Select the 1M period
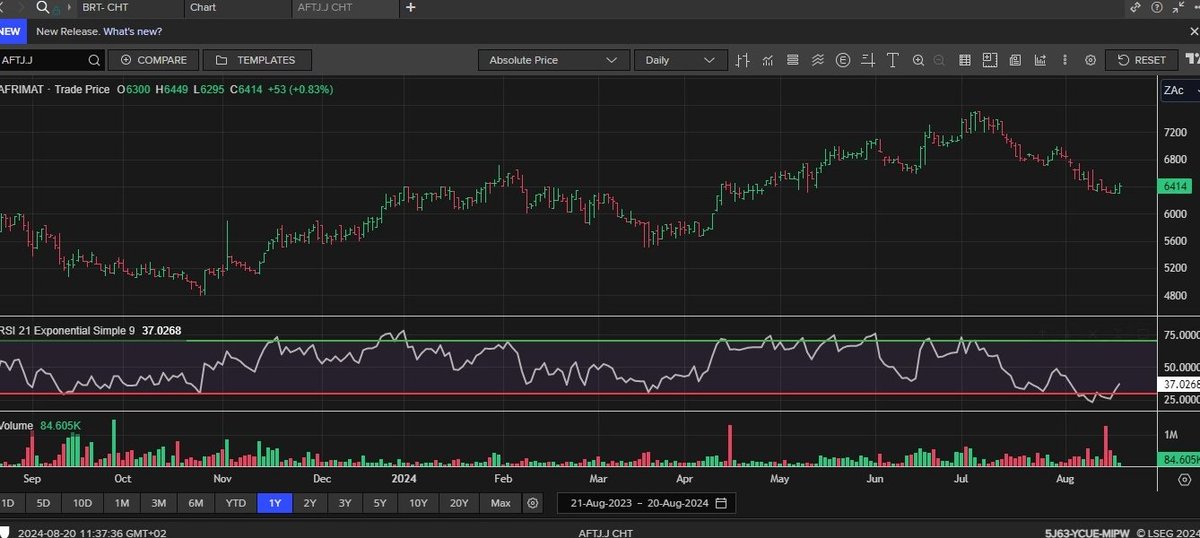1200x538 pixels. 121,502
